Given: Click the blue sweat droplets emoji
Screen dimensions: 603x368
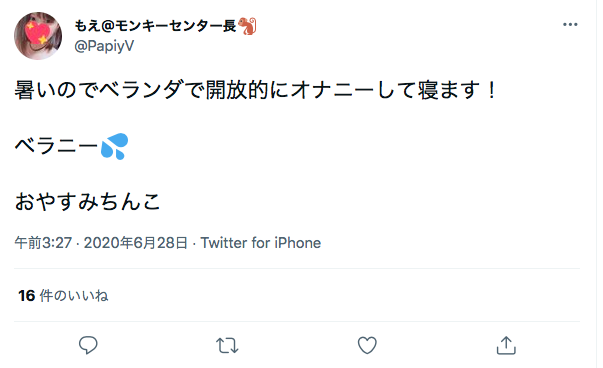Looking at the screenshot, I should pos(115,146).
